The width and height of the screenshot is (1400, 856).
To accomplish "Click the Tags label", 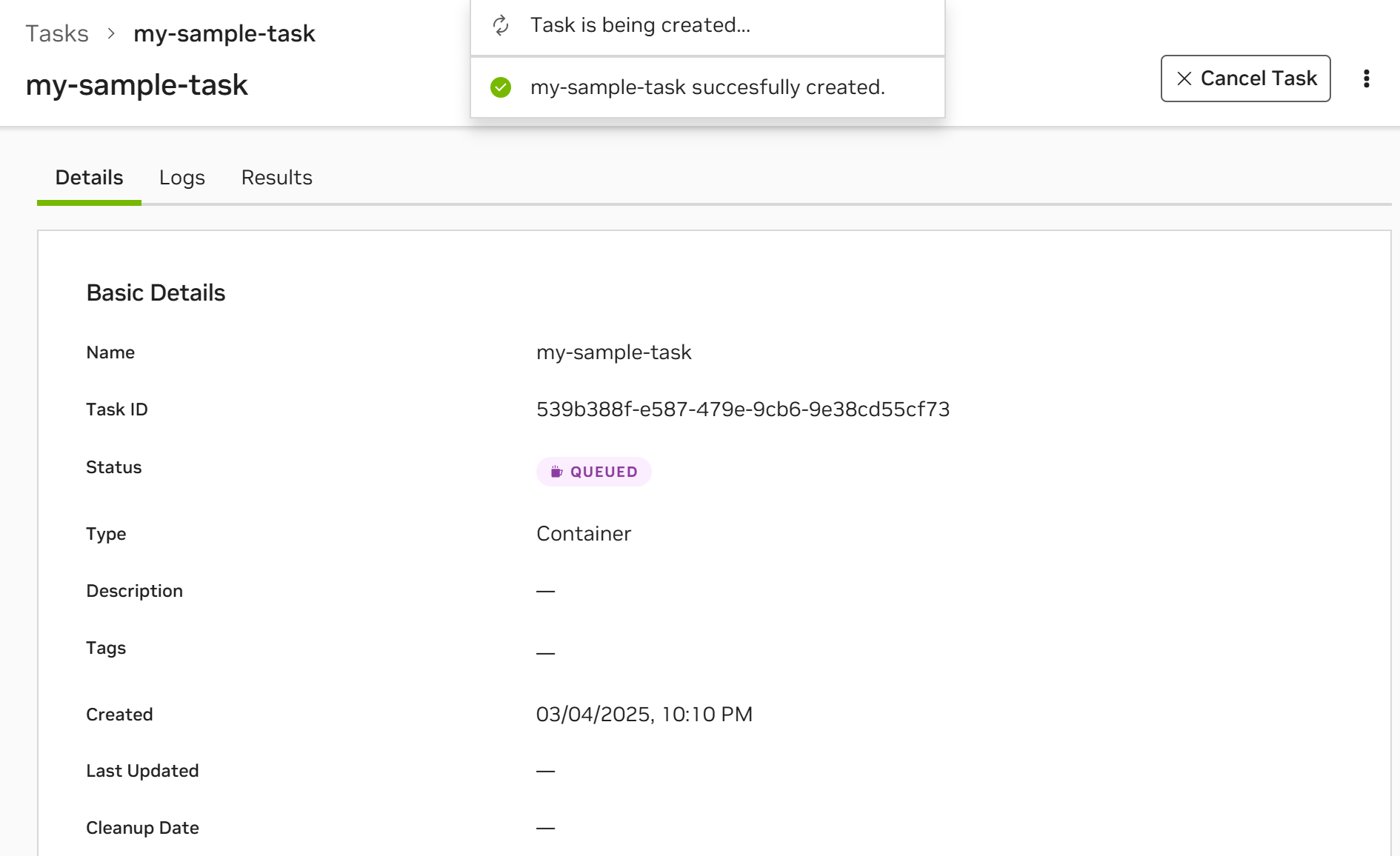I will pyautogui.click(x=106, y=648).
